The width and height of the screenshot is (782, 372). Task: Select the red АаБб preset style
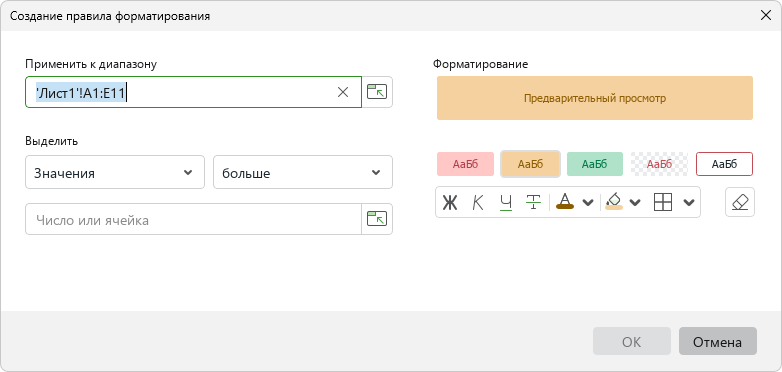click(465, 164)
